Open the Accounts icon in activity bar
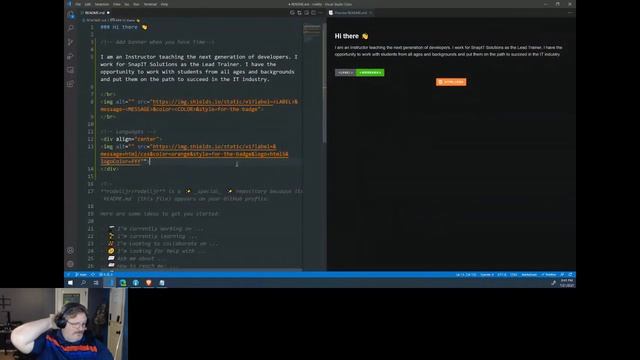This screenshot has height=360, width=640. (71, 250)
